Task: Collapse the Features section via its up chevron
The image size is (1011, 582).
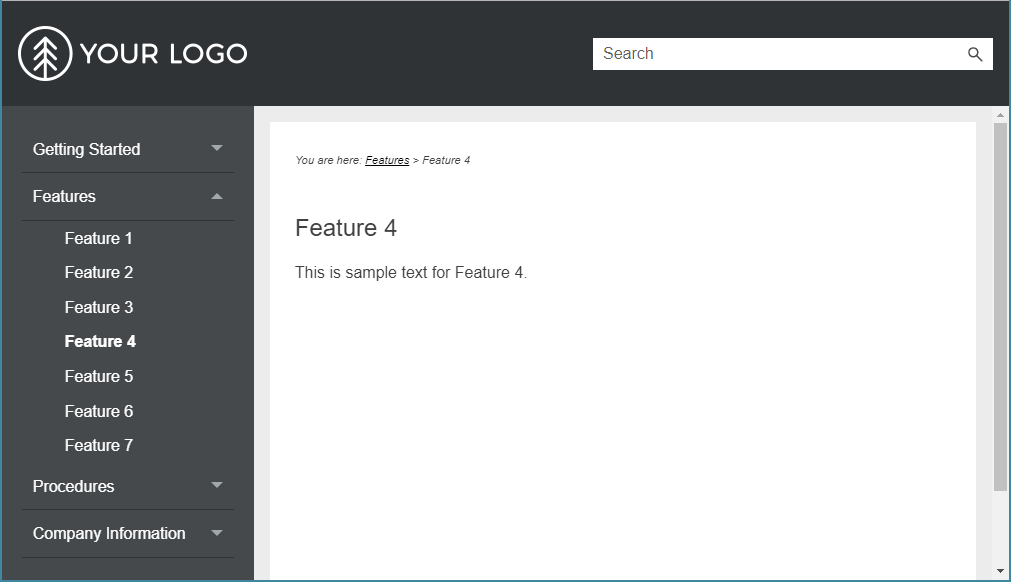Action: click(x=217, y=196)
